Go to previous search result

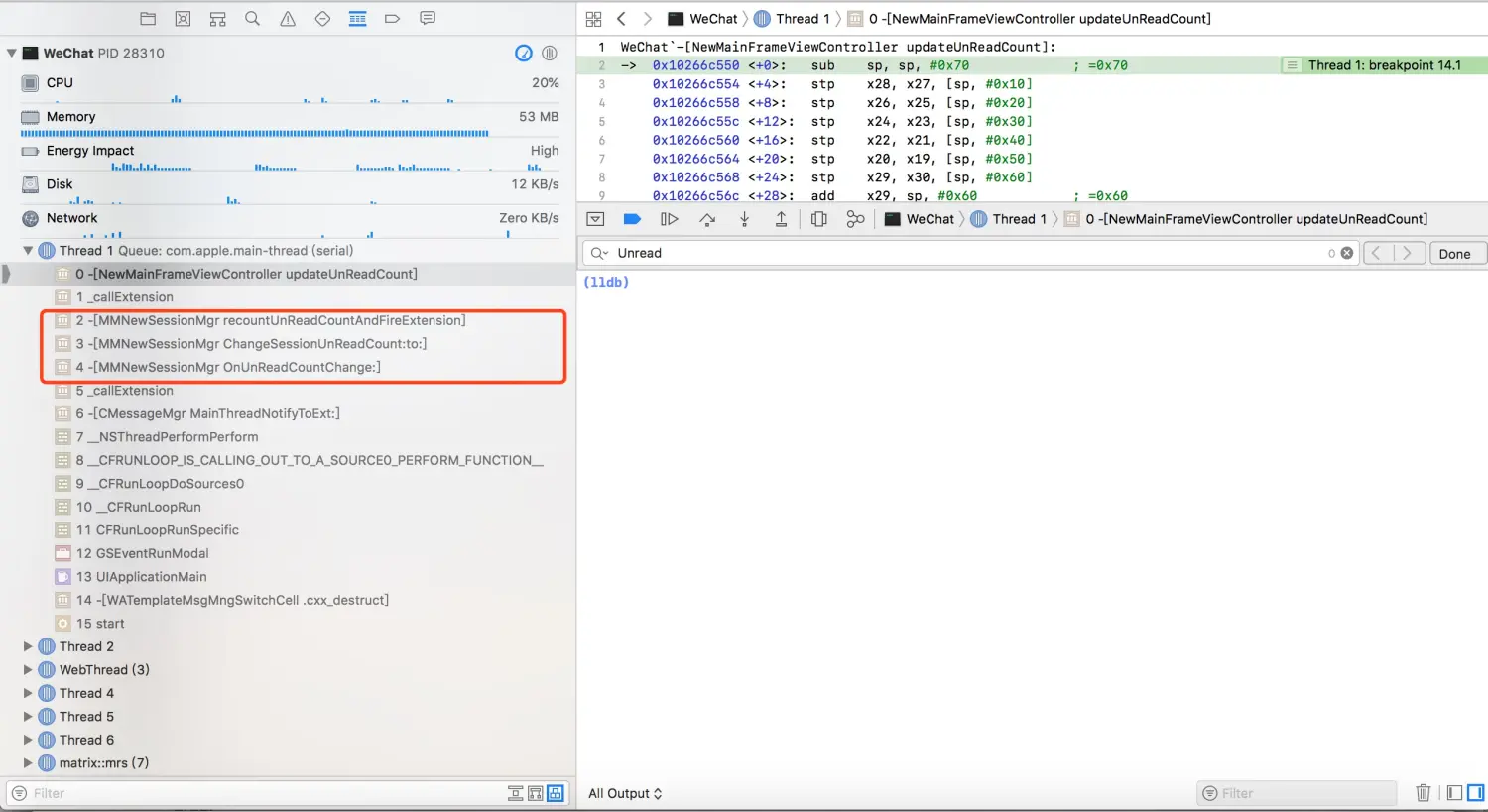pyautogui.click(x=1378, y=253)
